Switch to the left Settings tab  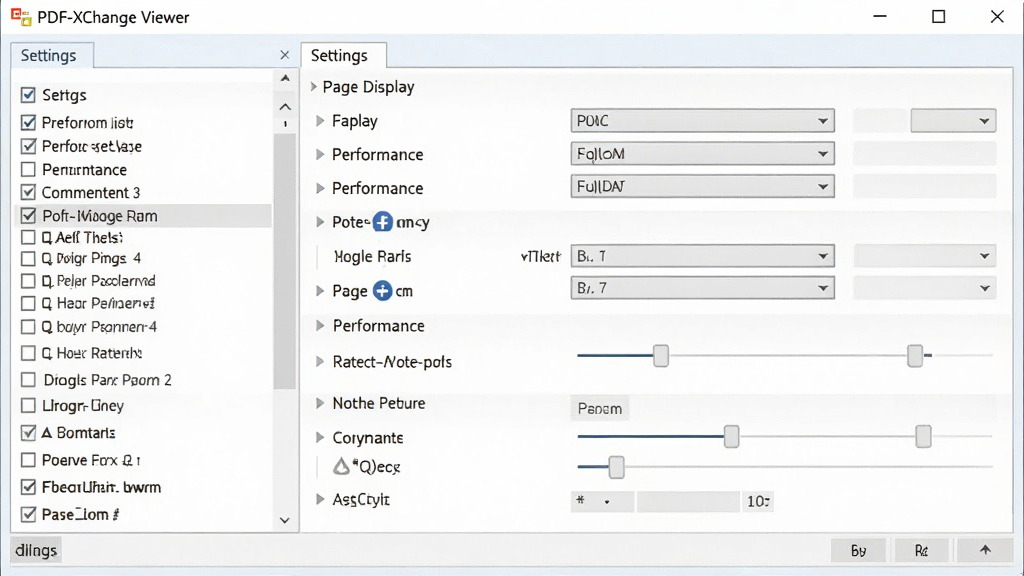point(52,56)
